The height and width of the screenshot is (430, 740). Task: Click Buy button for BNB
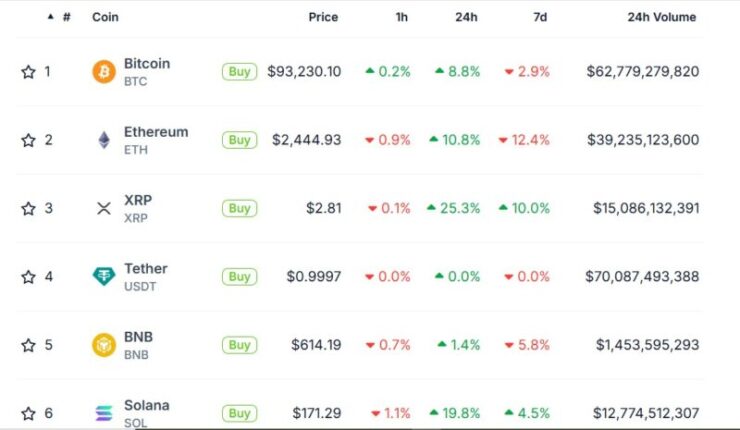point(239,345)
